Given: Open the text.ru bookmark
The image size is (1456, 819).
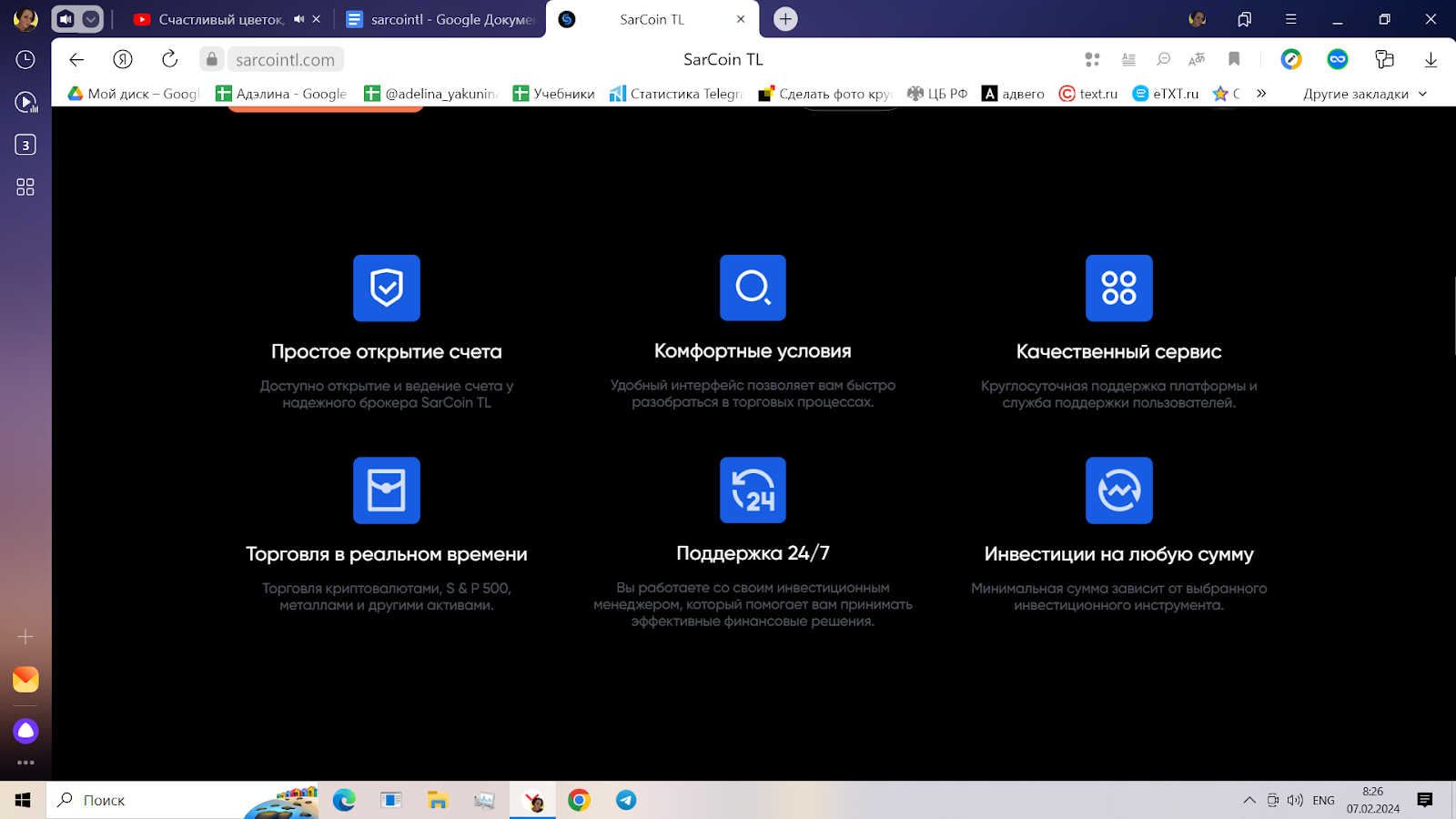Looking at the screenshot, I should [x=1088, y=94].
